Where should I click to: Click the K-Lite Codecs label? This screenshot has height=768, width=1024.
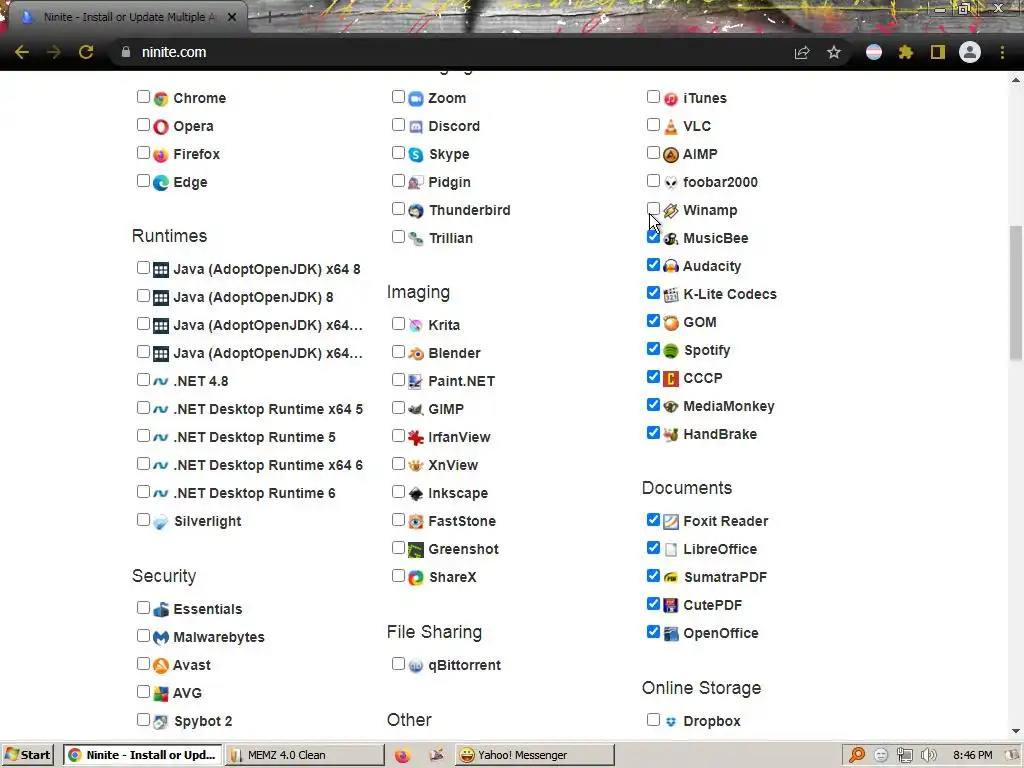tap(730, 295)
